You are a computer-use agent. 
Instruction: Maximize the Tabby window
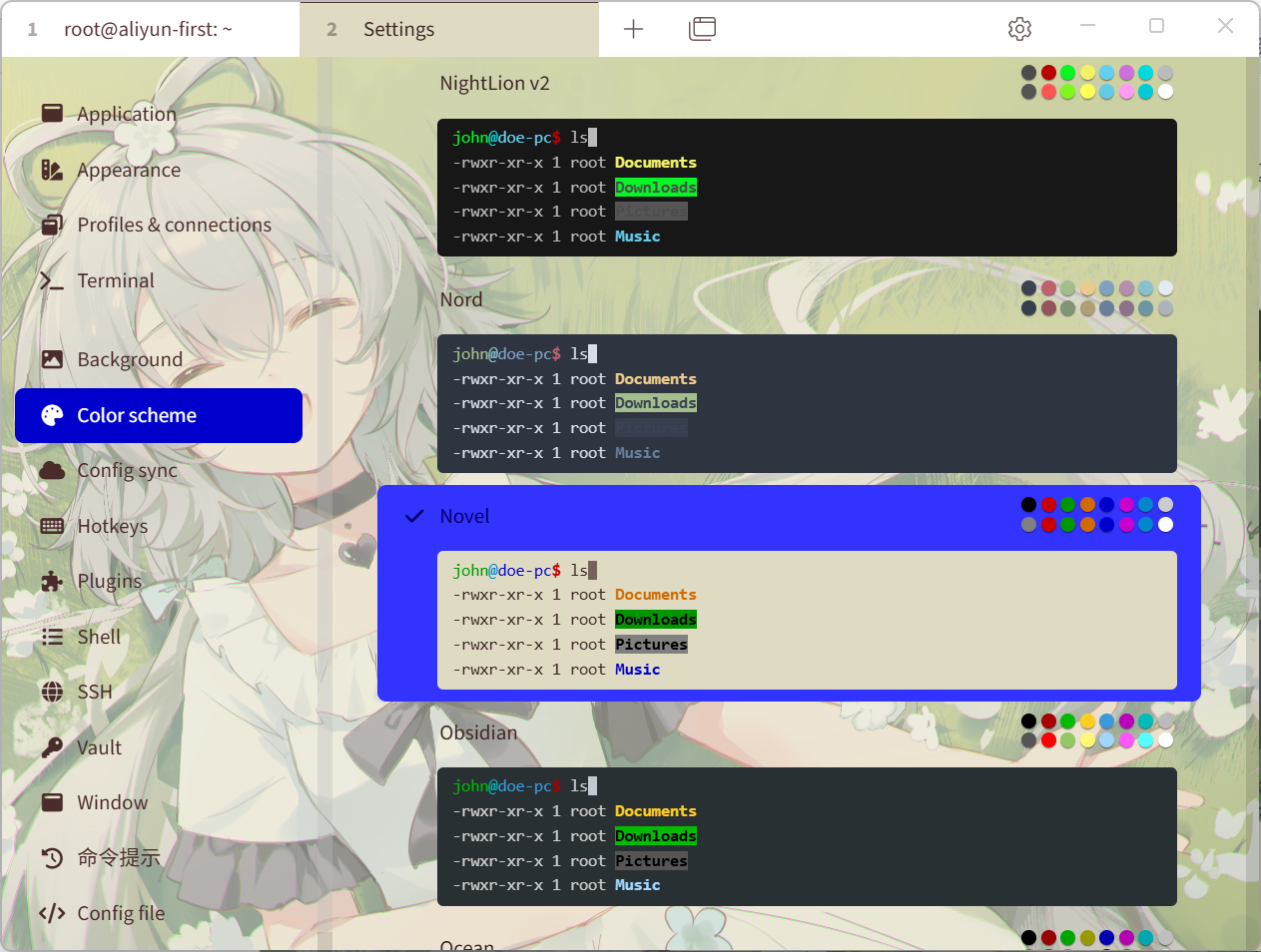(x=1157, y=25)
